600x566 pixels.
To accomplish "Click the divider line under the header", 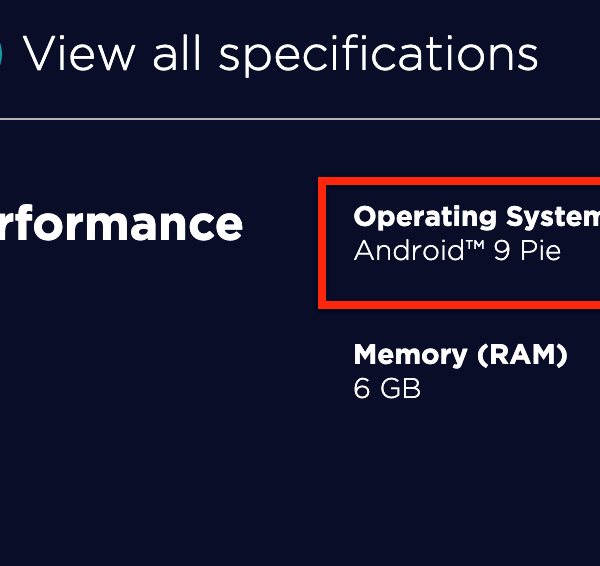I will (300, 119).
